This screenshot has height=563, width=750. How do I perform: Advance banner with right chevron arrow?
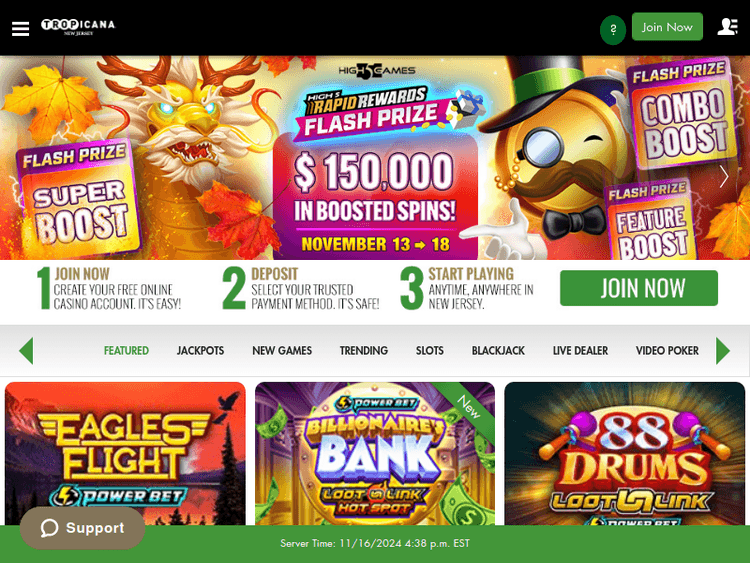[724, 177]
